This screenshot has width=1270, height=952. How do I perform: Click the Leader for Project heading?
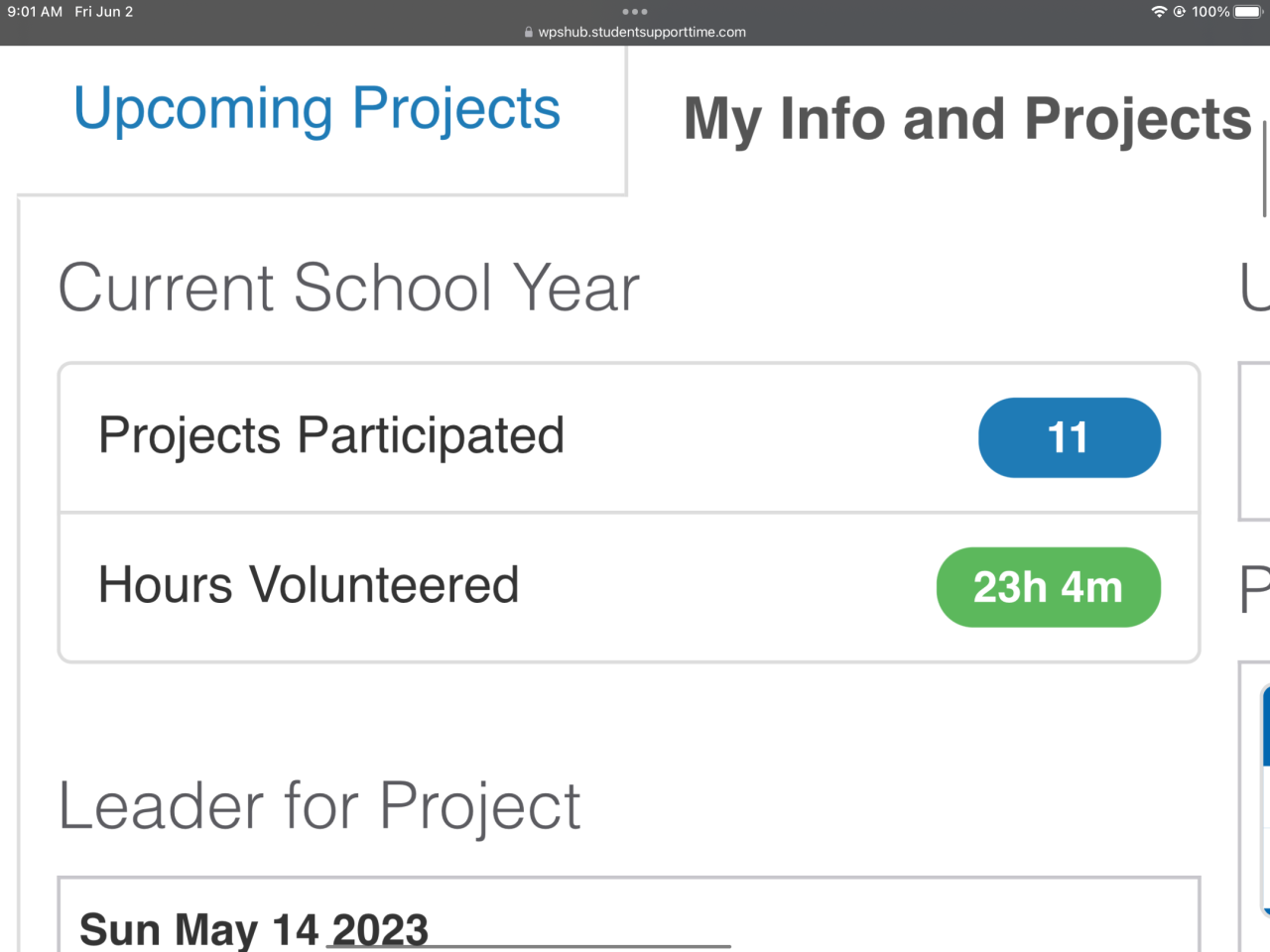point(318,805)
